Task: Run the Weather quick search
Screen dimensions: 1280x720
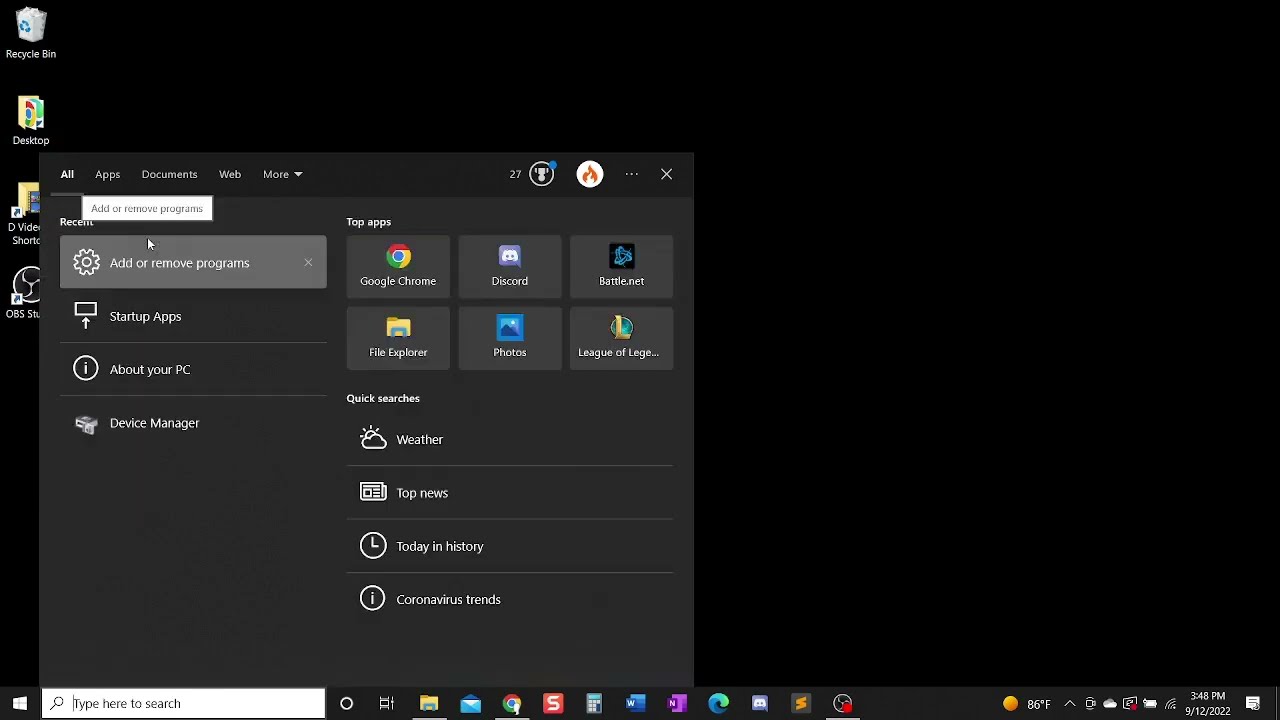Action: tap(510, 439)
